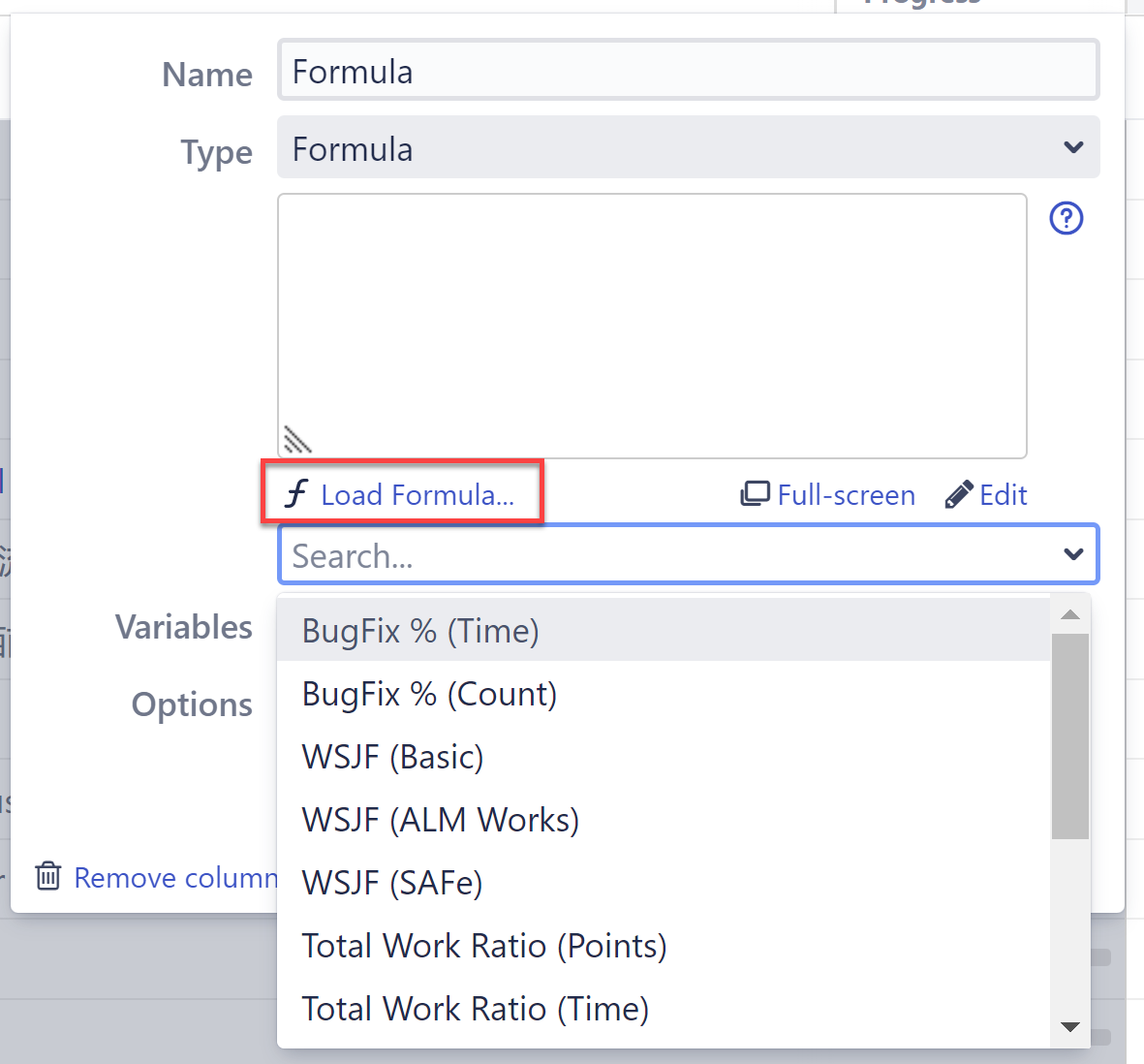The image size is (1144, 1064).
Task: Open the Search formula suggestions dropdown chevron
Action: coord(1072,554)
